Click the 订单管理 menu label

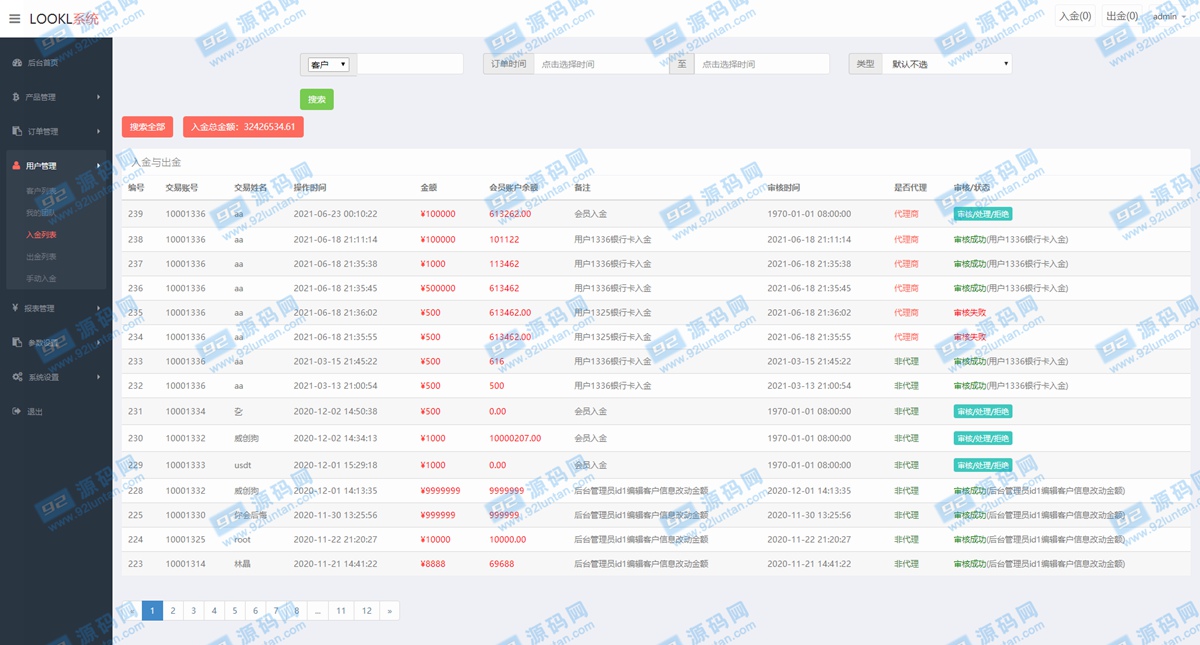(43, 131)
